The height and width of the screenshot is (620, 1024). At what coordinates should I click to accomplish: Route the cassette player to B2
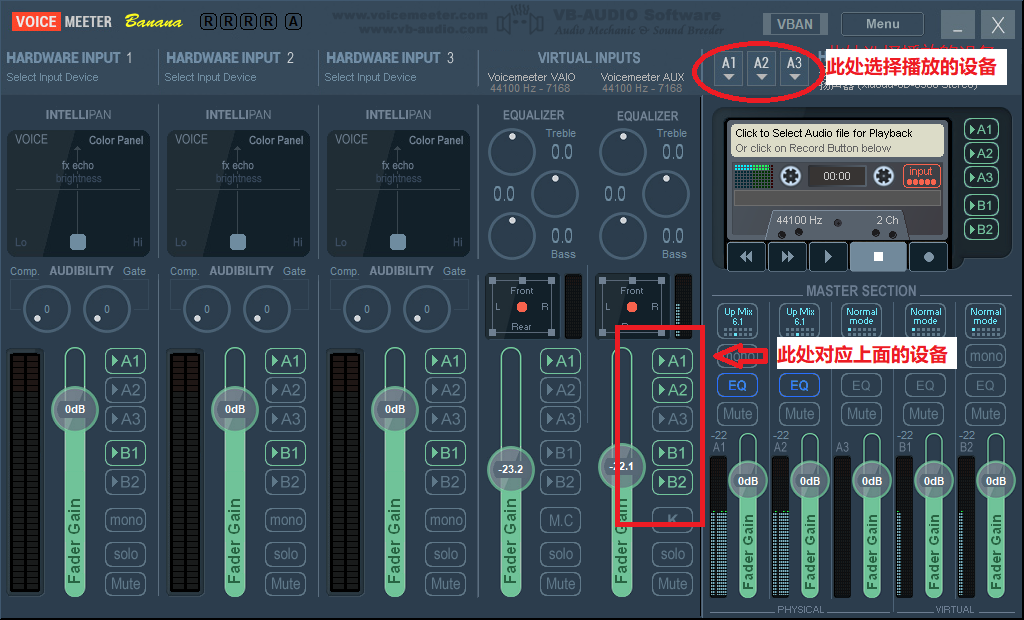(x=981, y=229)
